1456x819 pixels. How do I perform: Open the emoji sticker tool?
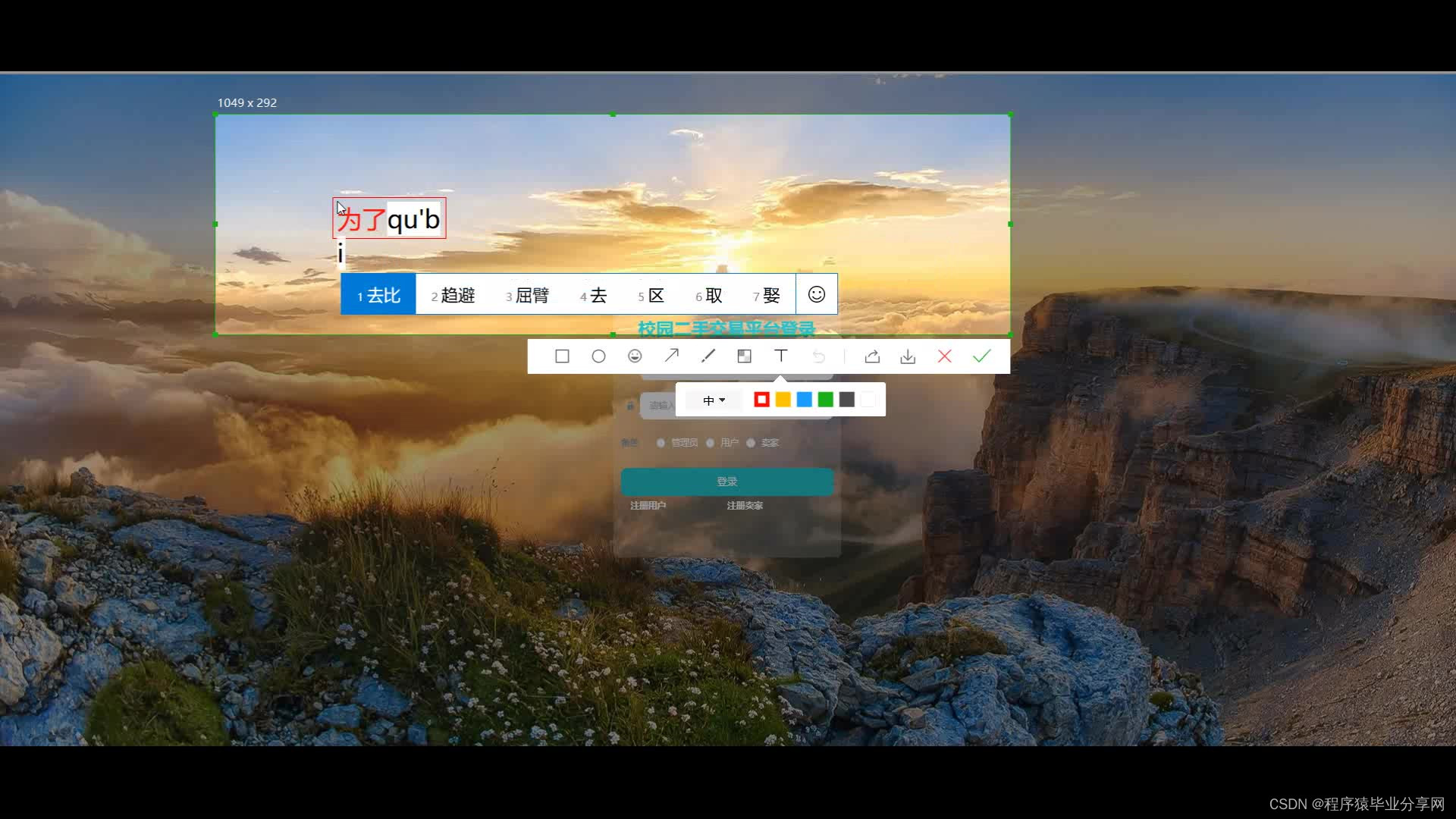[635, 356]
